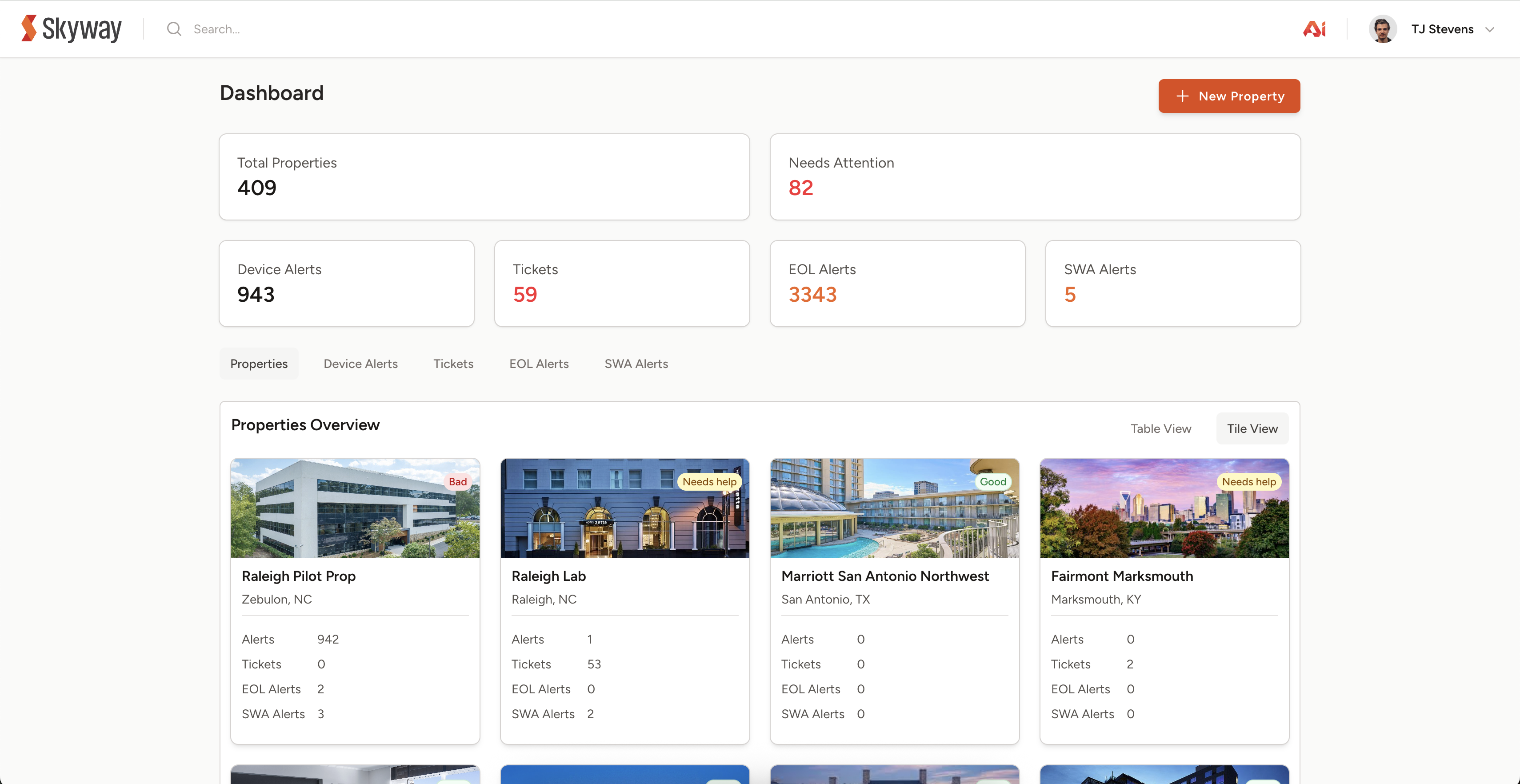Select the SWA Alerts tab
1520x784 pixels.
(x=636, y=364)
